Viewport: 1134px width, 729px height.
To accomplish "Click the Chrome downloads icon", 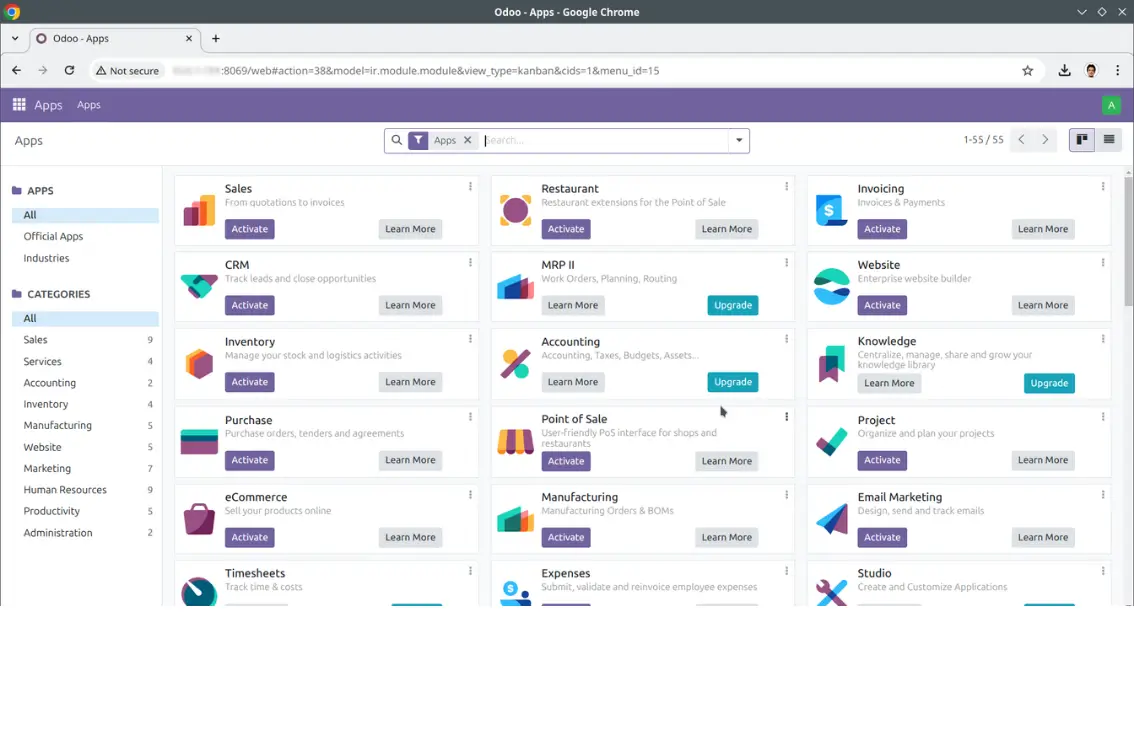I will tap(1063, 70).
